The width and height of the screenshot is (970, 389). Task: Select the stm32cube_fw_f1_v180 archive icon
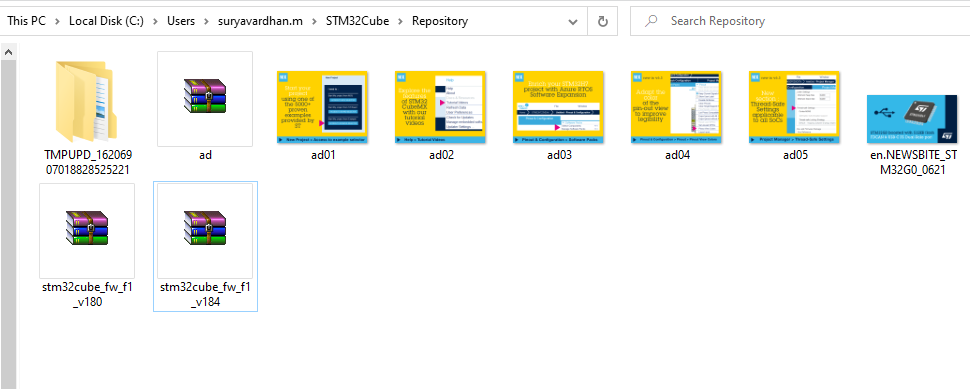[x=87, y=228]
